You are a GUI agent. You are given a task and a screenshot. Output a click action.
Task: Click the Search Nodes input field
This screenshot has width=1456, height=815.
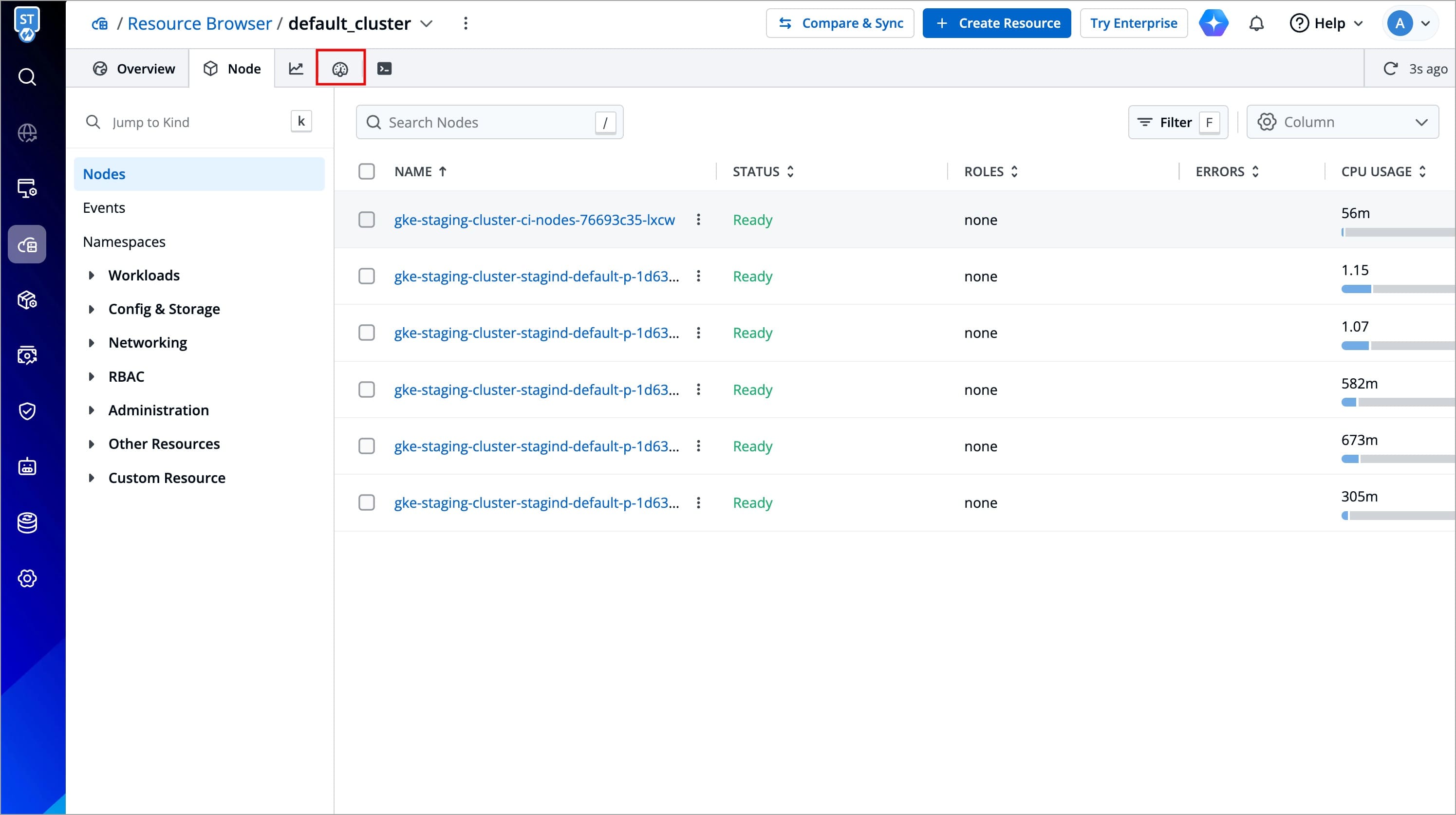point(489,122)
